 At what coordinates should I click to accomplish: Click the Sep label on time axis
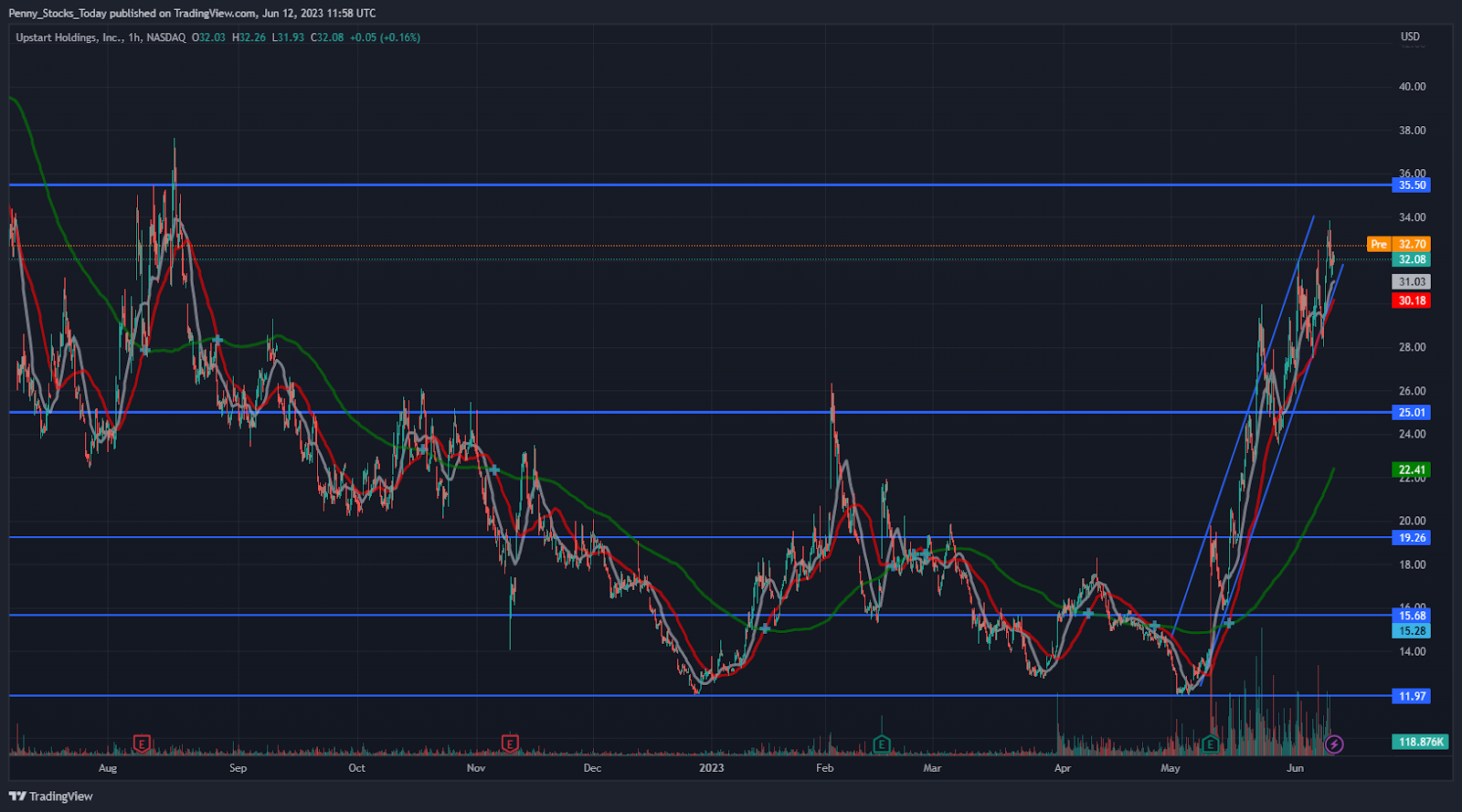(238, 768)
